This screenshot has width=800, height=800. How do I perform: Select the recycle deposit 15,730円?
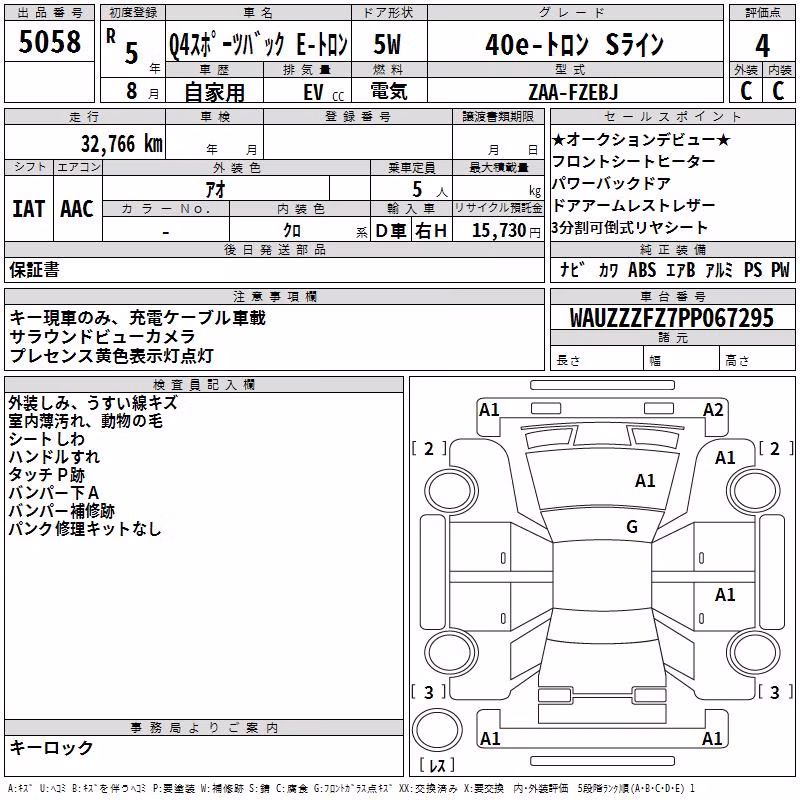coord(506,231)
